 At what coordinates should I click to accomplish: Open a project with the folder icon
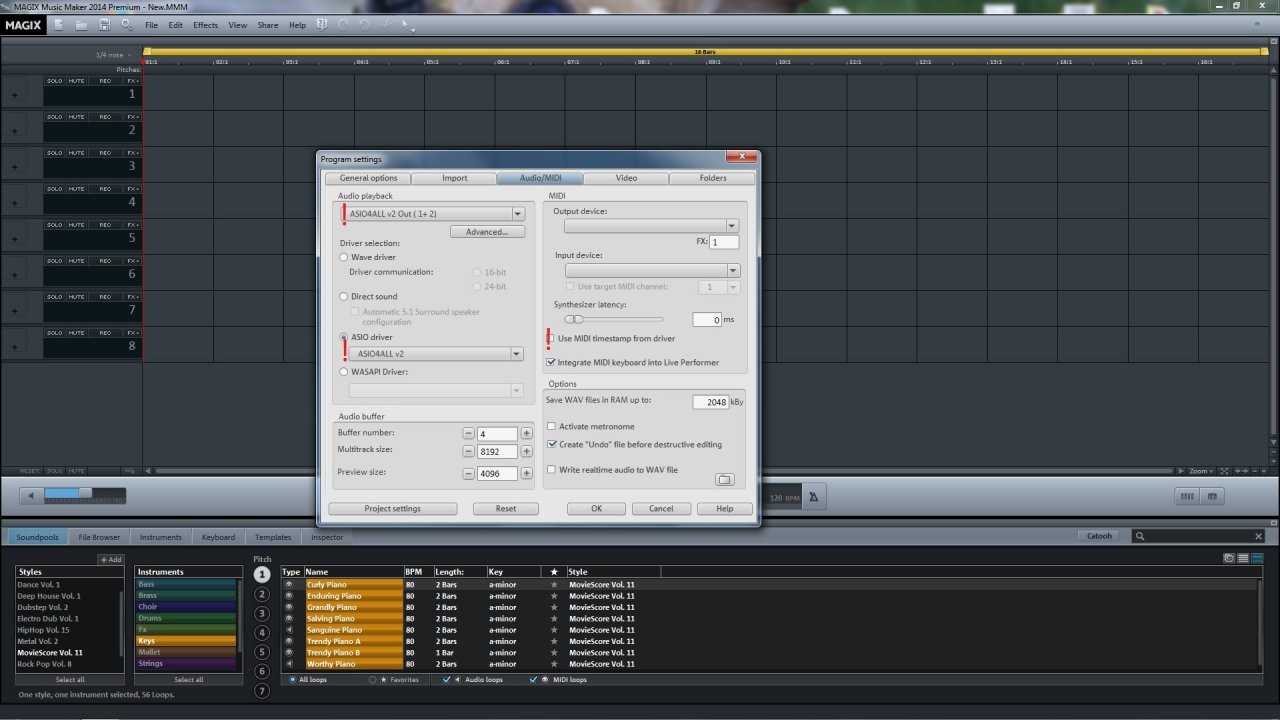pos(81,24)
